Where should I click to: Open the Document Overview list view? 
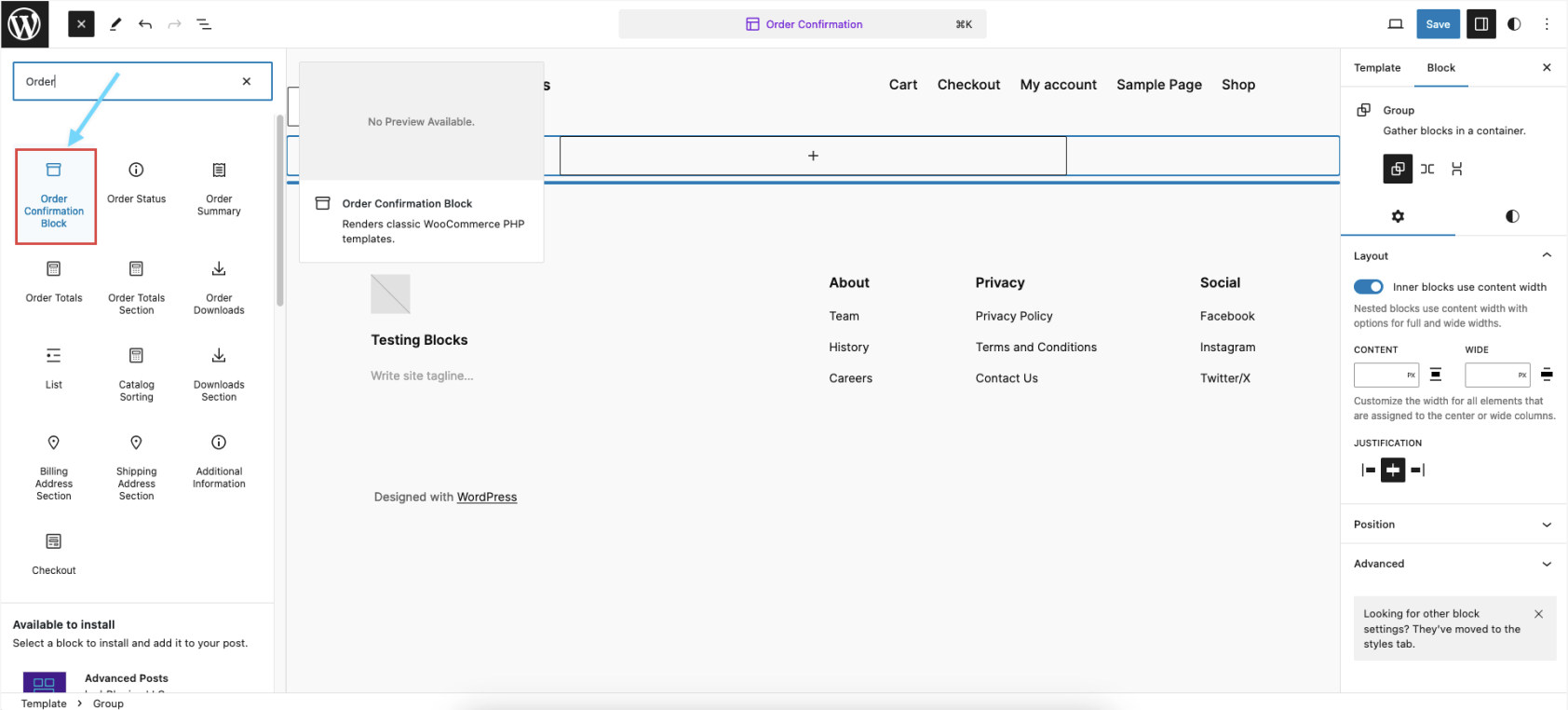click(x=204, y=24)
